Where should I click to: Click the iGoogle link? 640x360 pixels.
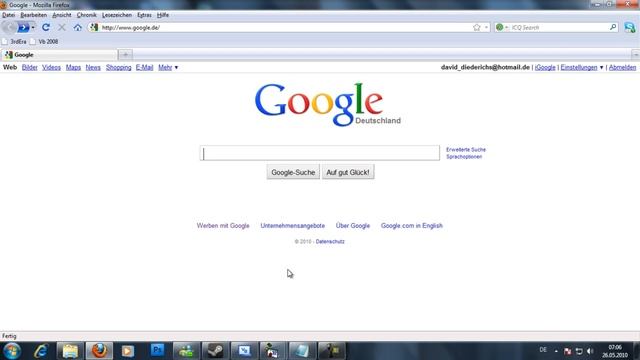(545, 67)
